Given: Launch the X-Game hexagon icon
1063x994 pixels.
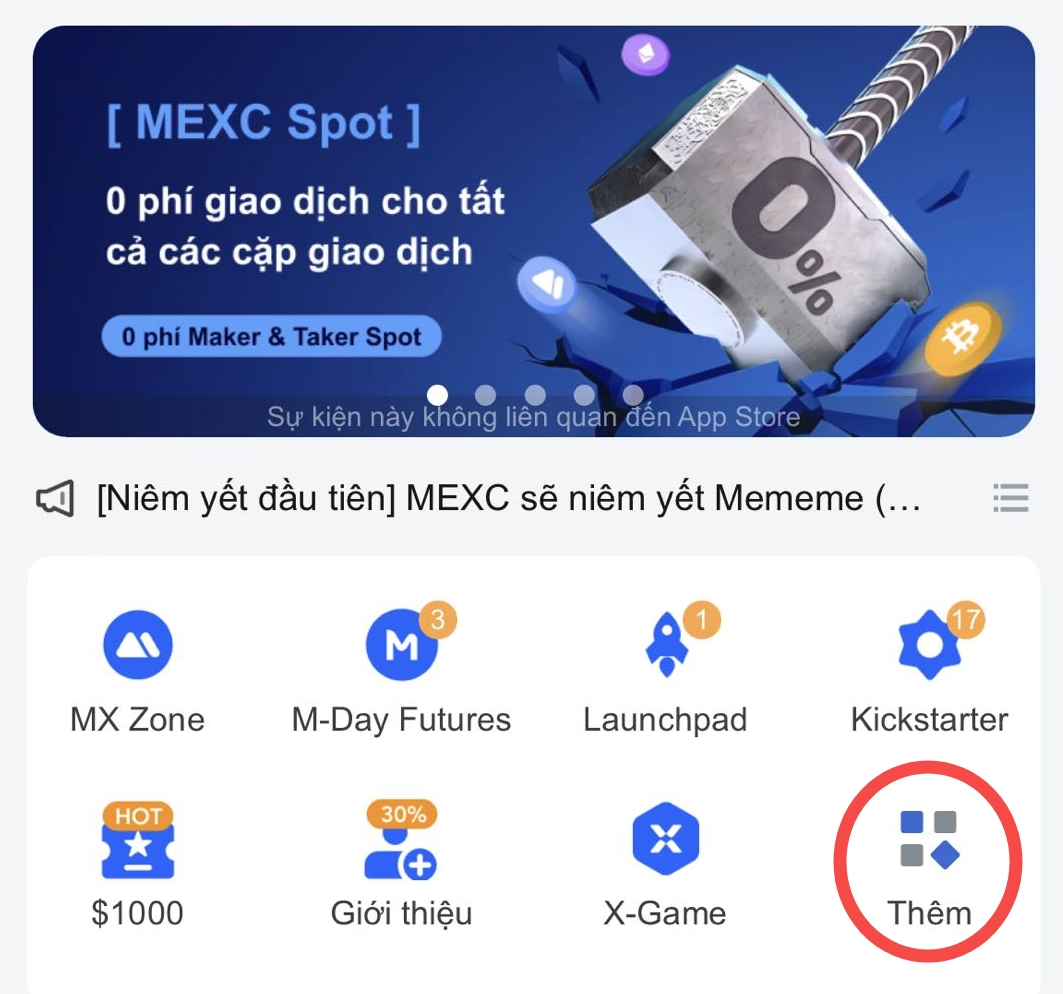Looking at the screenshot, I should 666,838.
